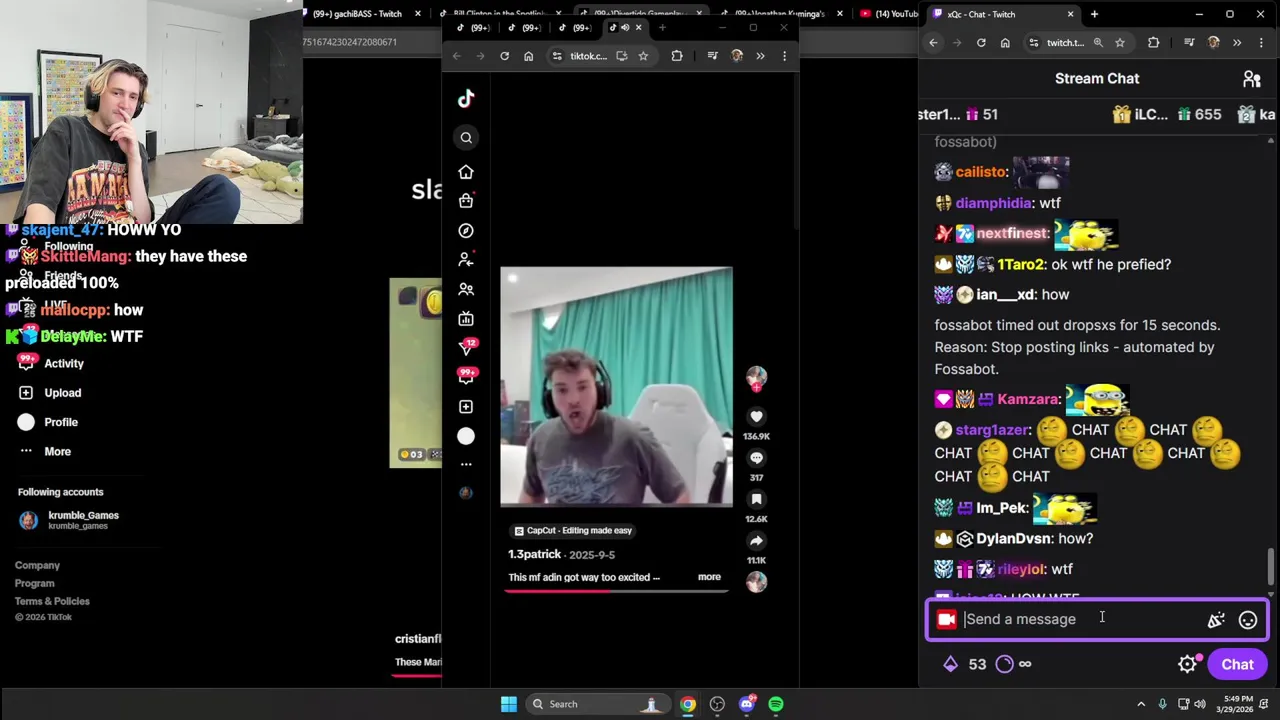
Task: Open TikTok search in the sidebar
Action: pyautogui.click(x=466, y=138)
